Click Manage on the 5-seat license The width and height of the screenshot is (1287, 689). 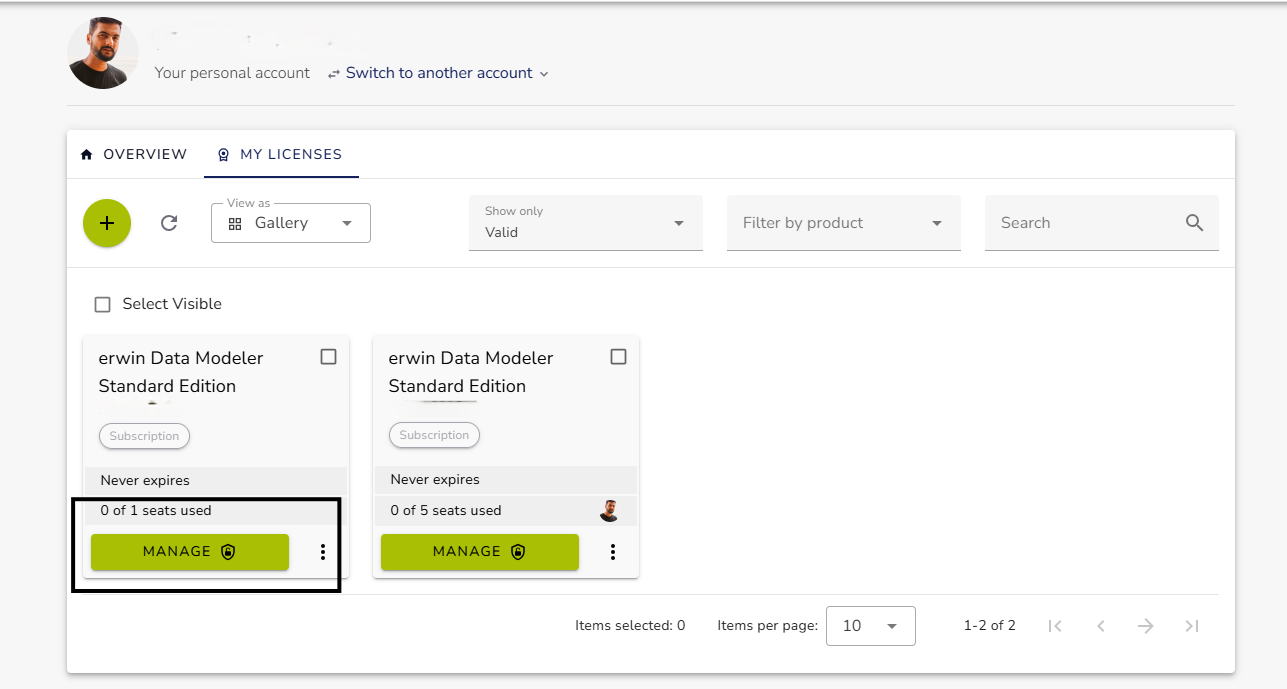[480, 552]
